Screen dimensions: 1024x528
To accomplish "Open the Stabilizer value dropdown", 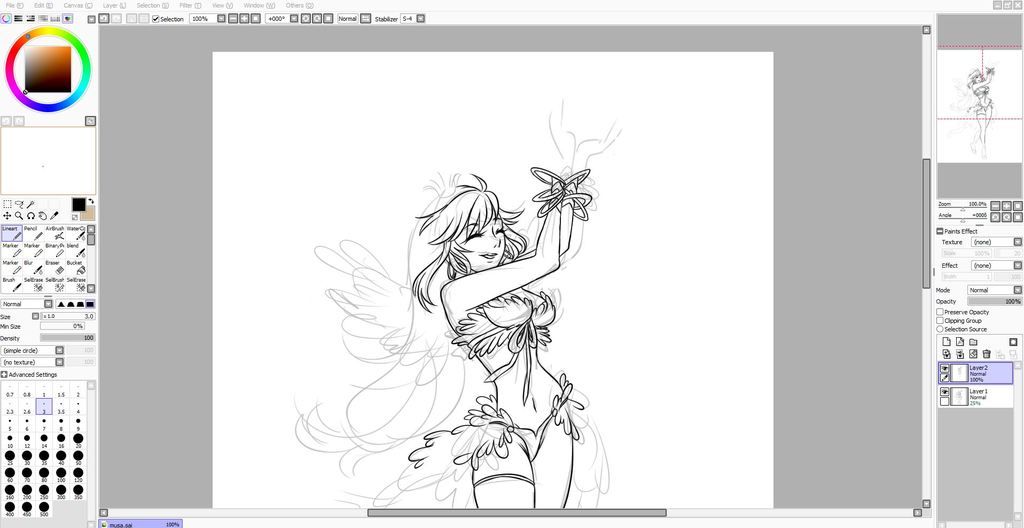I will 413,19.
